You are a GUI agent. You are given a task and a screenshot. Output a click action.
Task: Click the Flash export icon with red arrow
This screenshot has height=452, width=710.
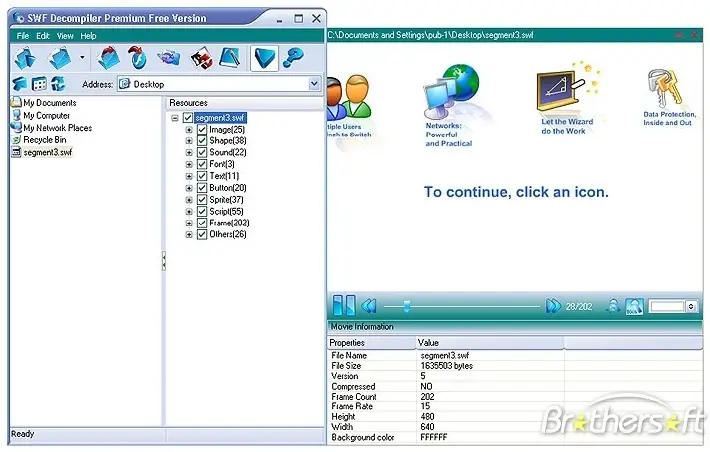click(x=138, y=58)
